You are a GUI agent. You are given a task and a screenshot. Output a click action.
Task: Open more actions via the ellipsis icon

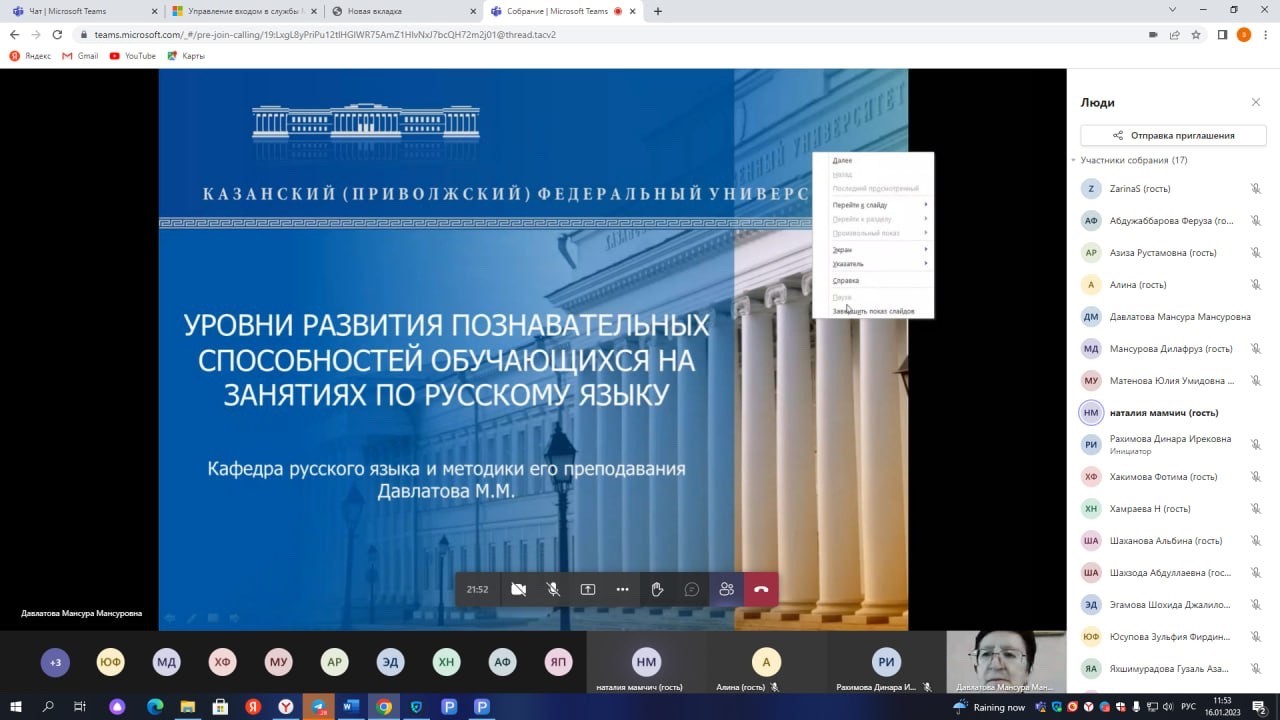[622, 589]
